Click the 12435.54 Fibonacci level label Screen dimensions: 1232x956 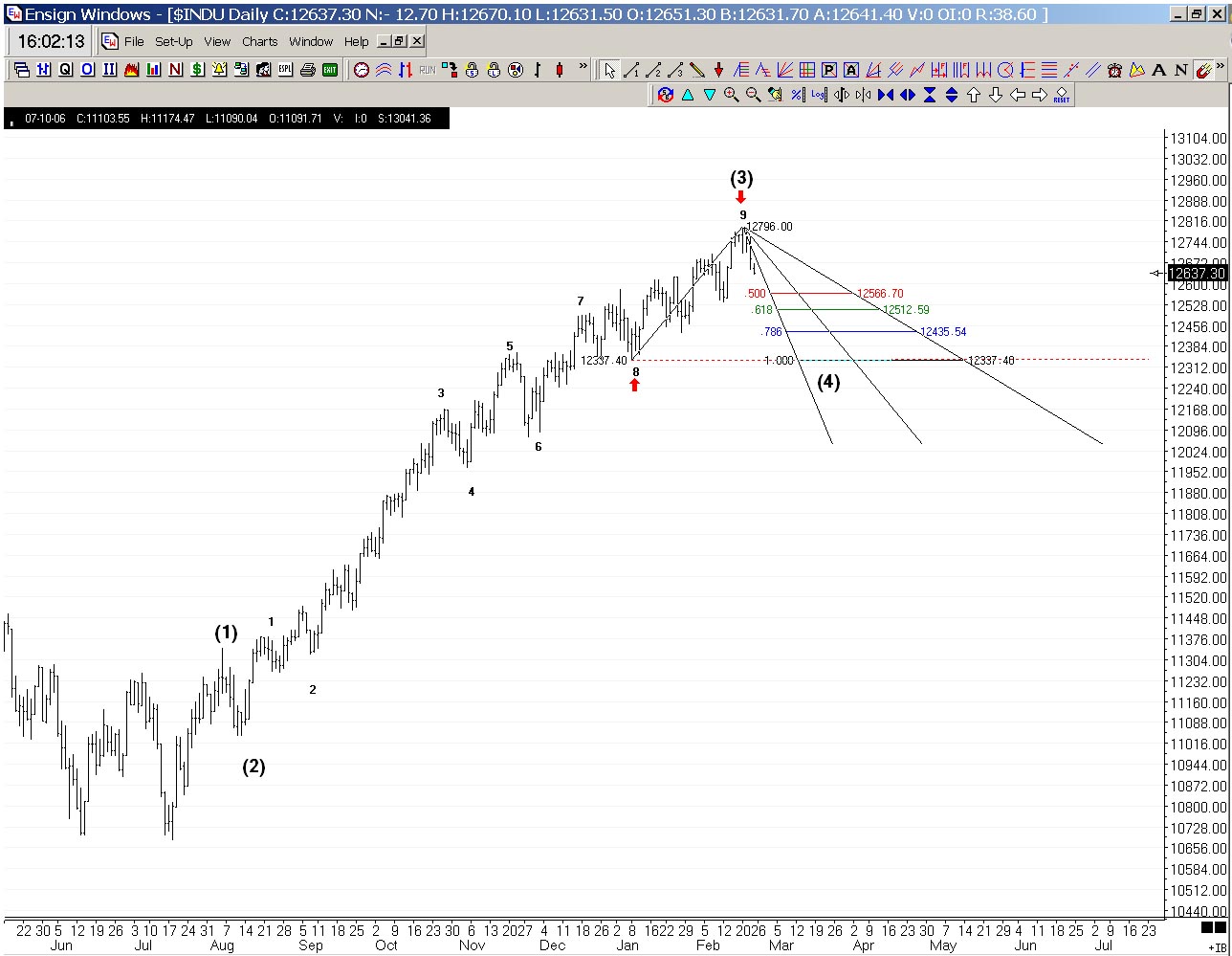pyautogui.click(x=943, y=332)
